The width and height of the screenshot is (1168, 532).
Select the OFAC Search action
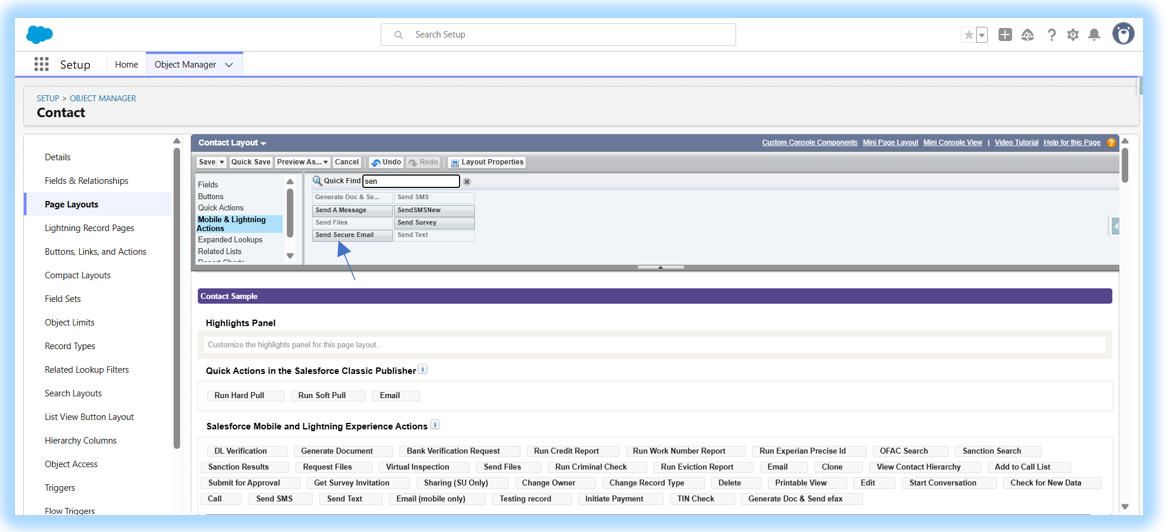910,451
